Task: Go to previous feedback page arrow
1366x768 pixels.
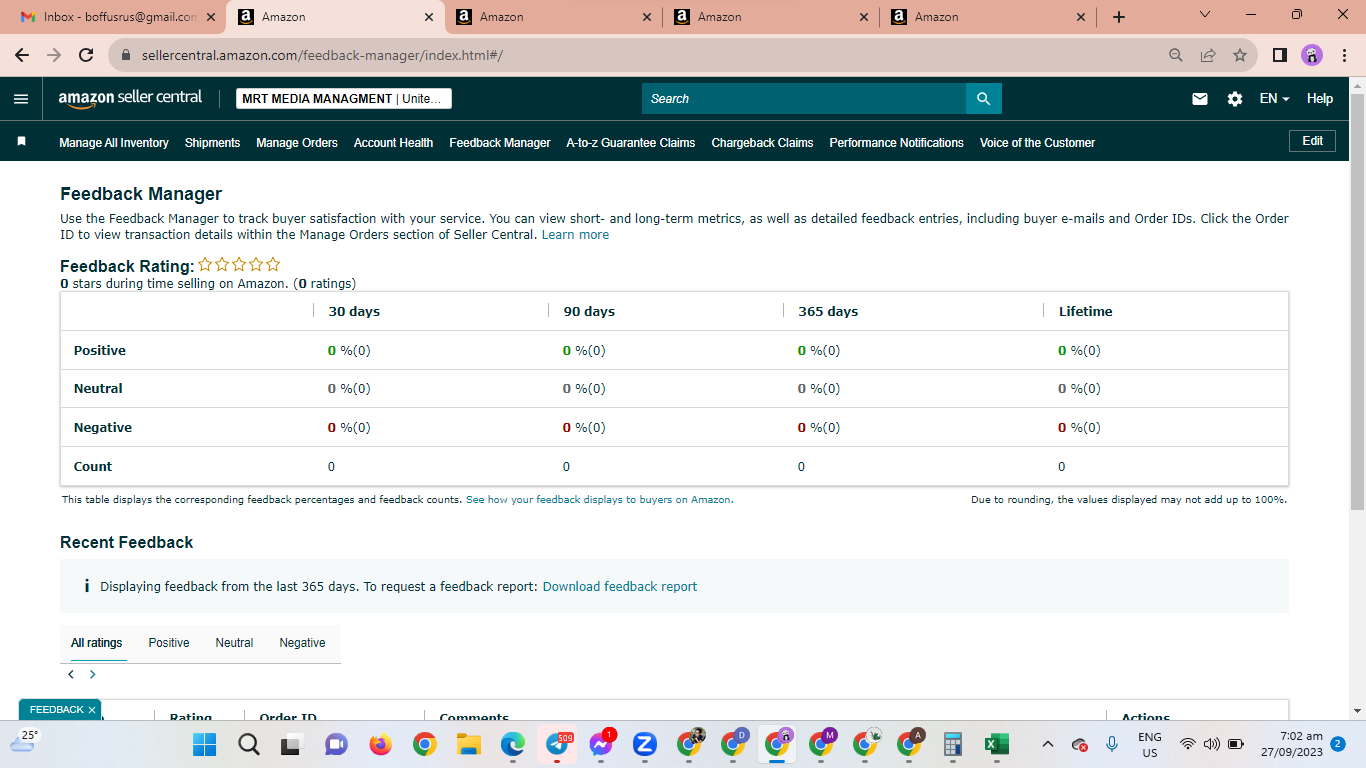Action: coord(71,674)
